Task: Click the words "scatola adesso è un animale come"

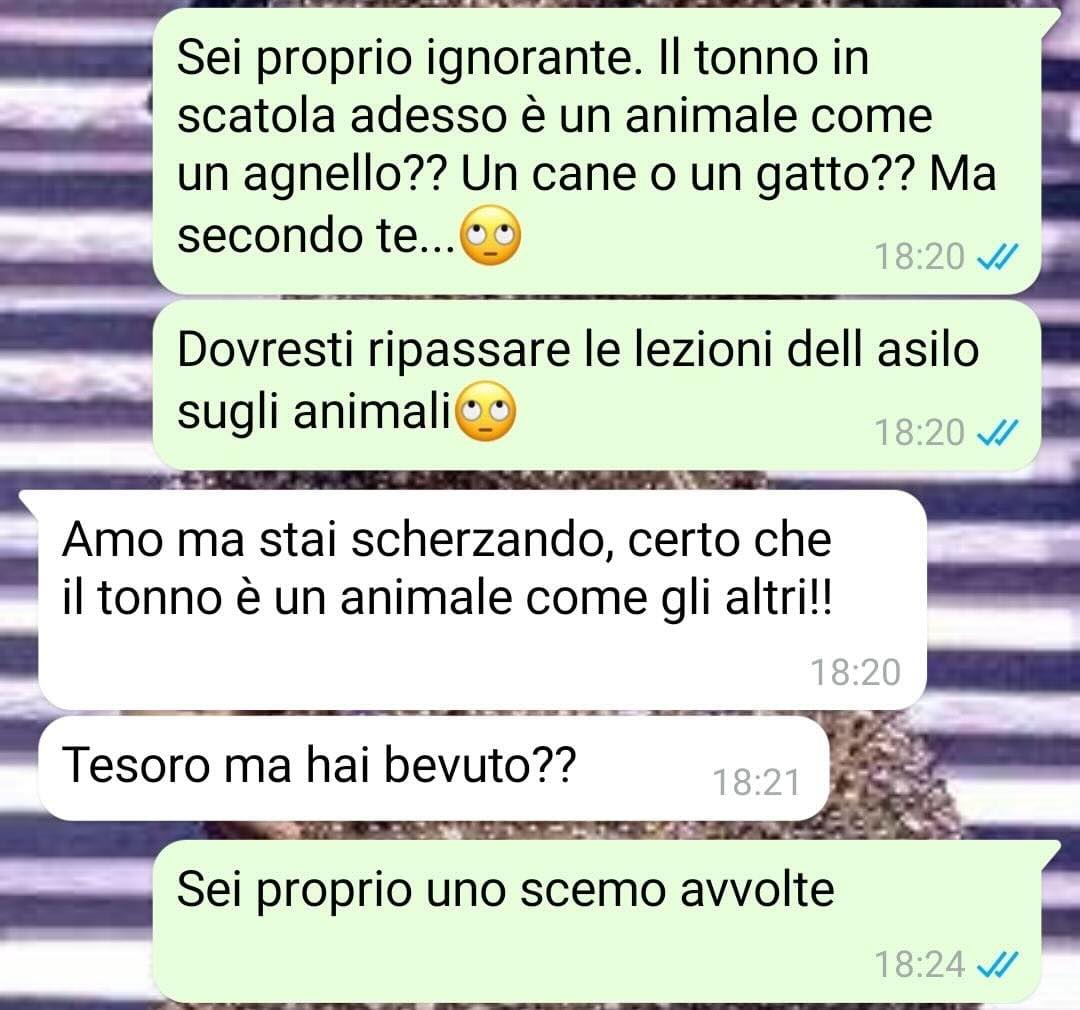Action: point(555,116)
